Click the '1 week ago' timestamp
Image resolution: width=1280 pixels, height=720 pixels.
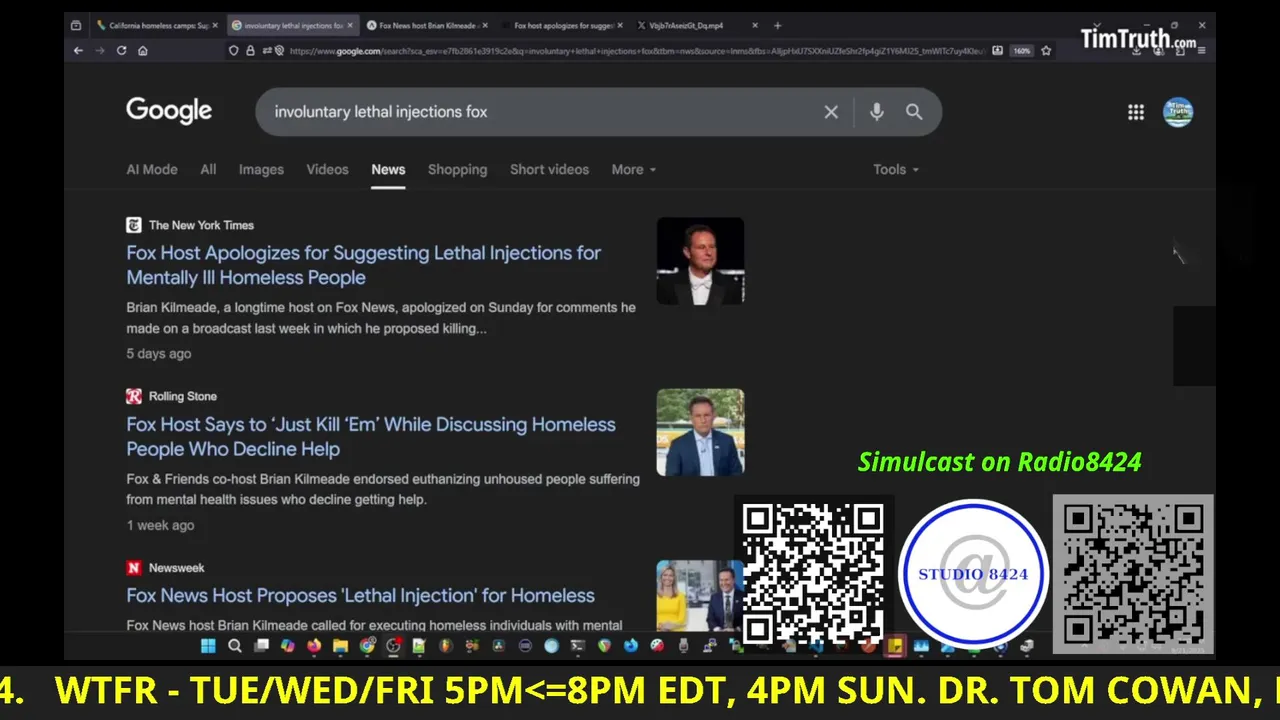click(160, 525)
